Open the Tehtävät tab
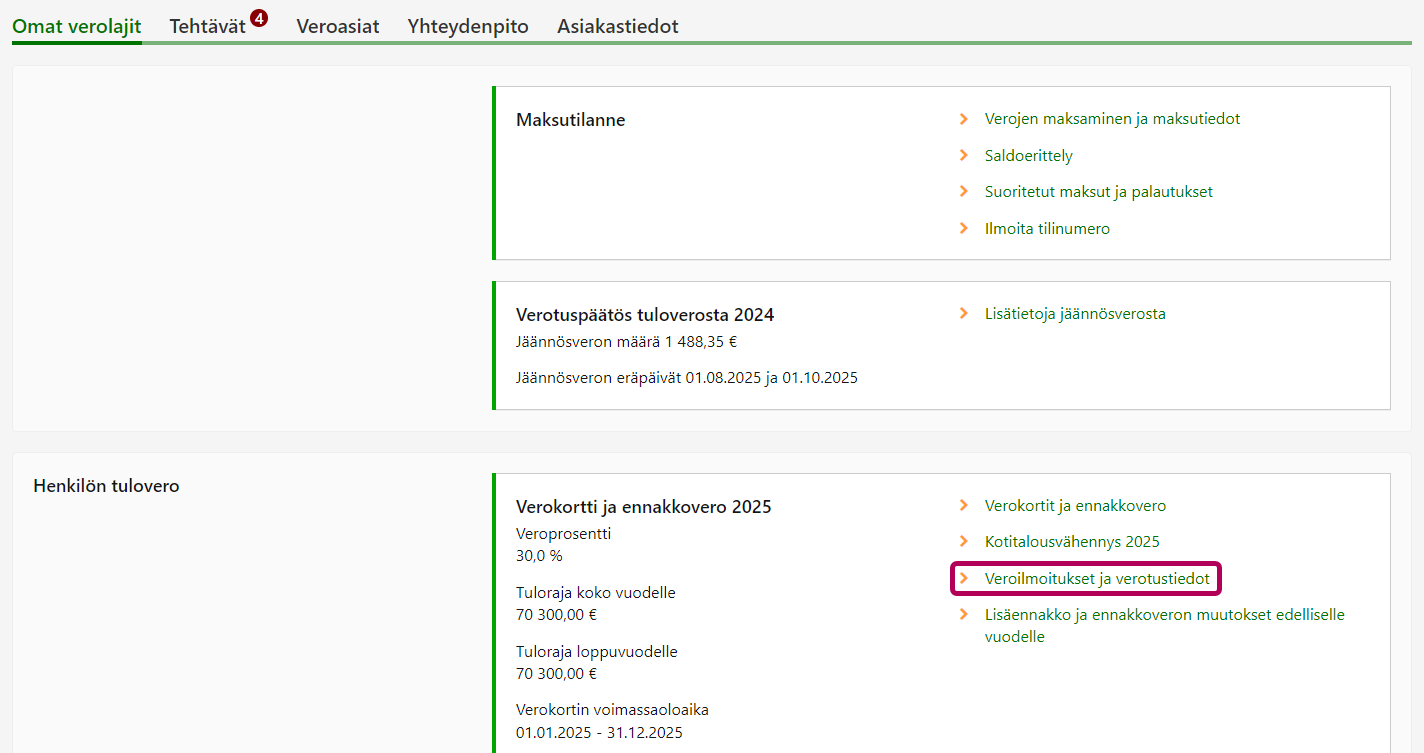 [208, 27]
